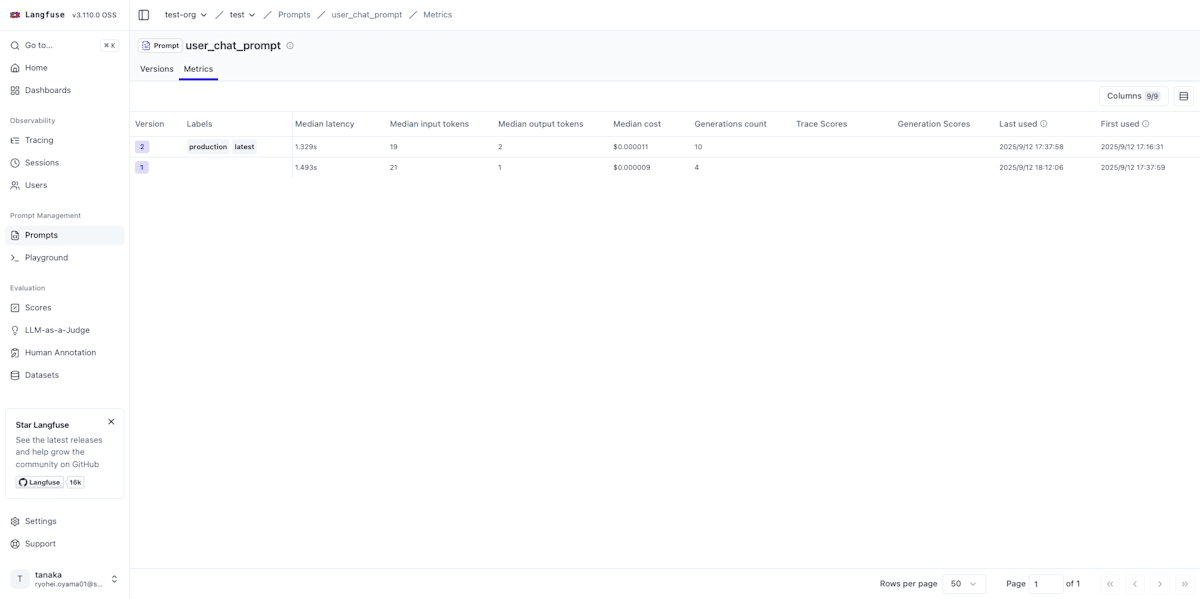The image size is (1200, 599).
Task: Click the Prompts document icon in sidebar
Action: [15, 235]
